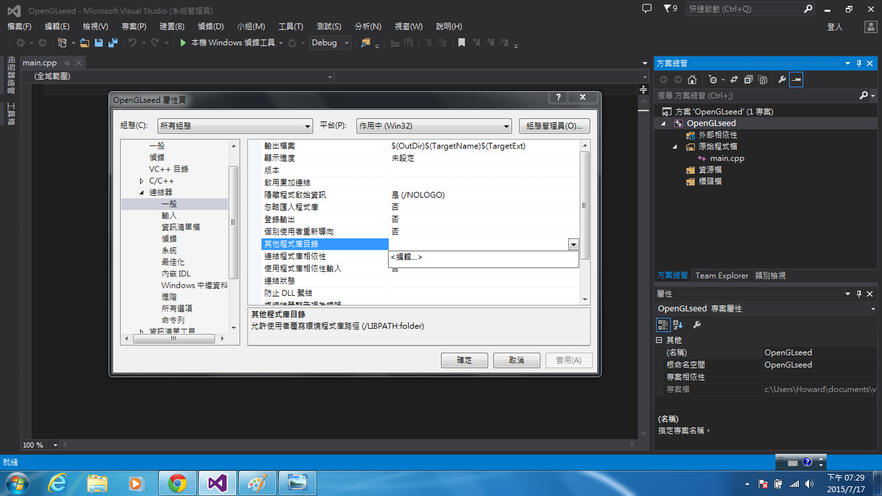882x496 pixels.
Task: Select main.cpp in Solution Explorer
Action: 727,159
